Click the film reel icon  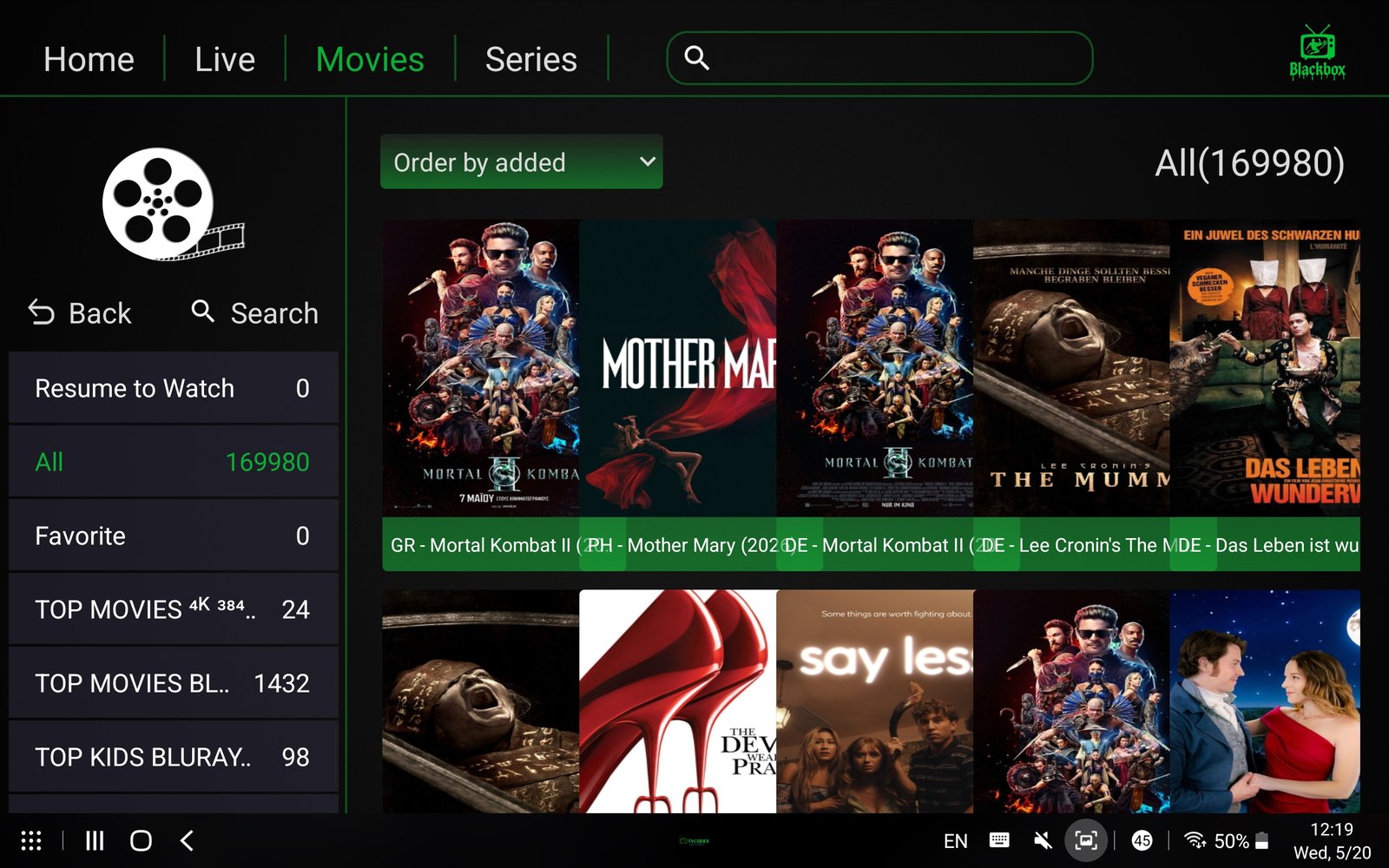click(173, 204)
